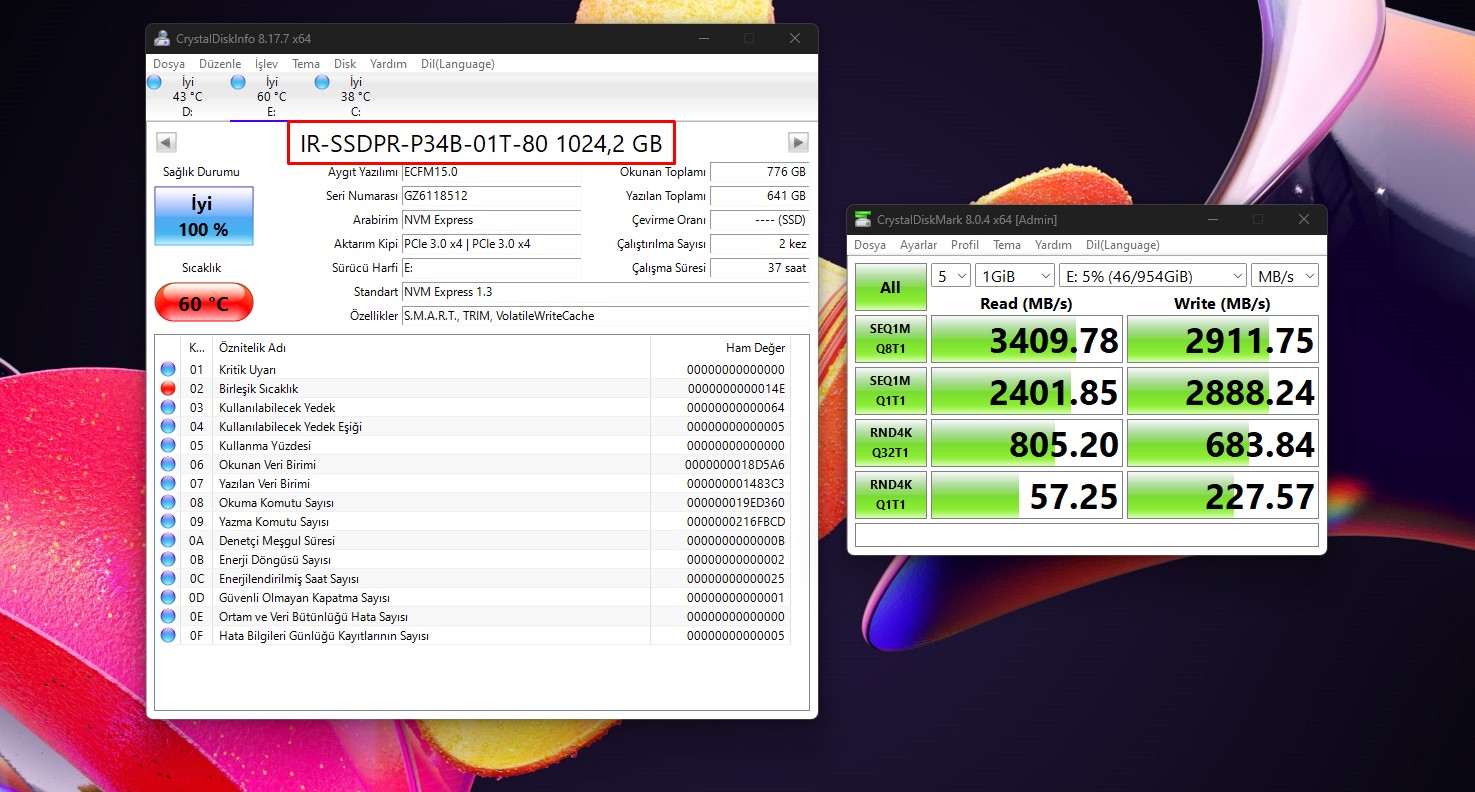
Task: Open Ayarlar menu in CrystalDiskMark
Action: 919,245
